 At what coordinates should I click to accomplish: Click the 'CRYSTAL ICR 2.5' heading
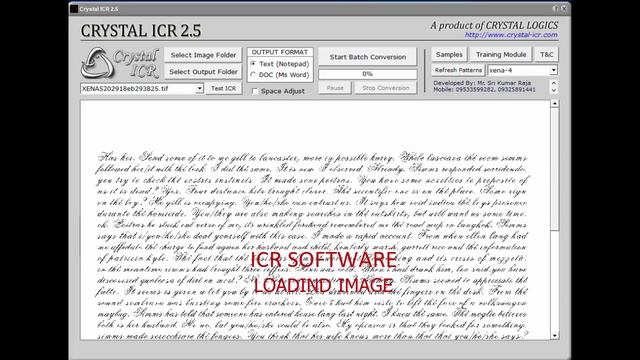coord(141,31)
